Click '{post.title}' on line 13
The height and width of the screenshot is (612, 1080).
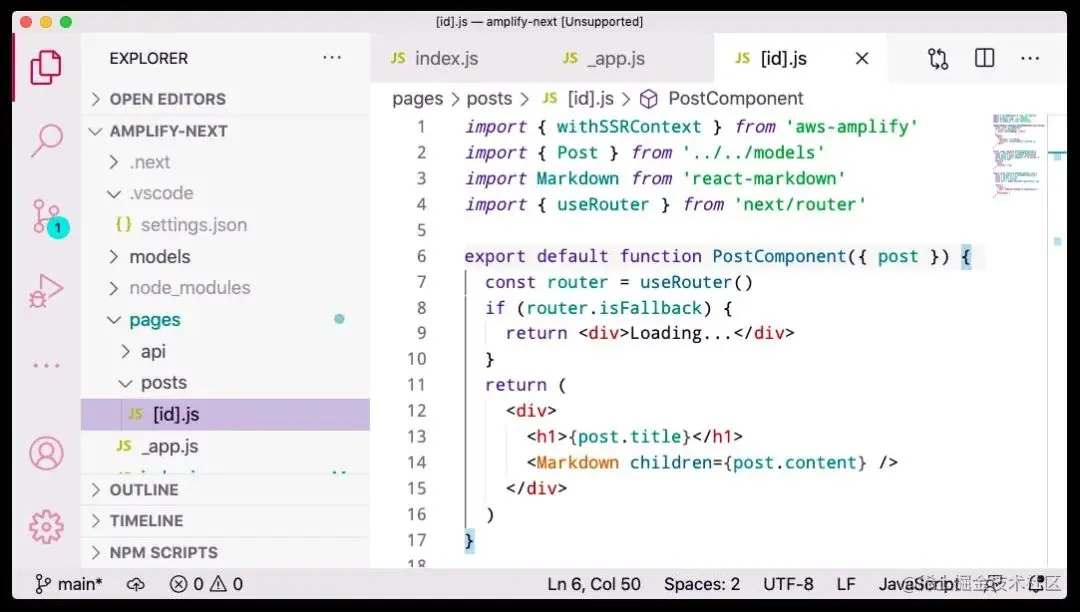[x=629, y=436]
